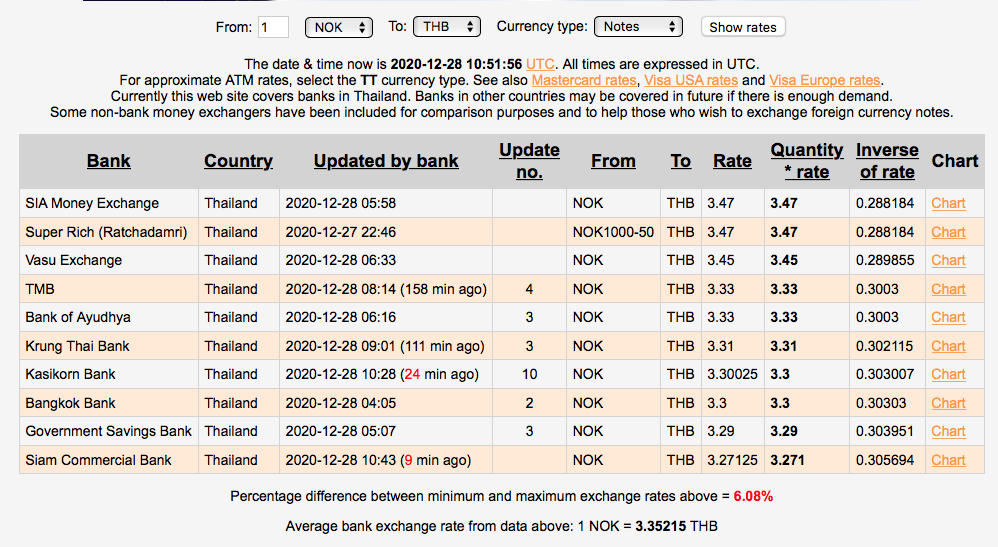The image size is (998, 547).
Task: Sort by Updated by bank header
Action: pos(386,161)
